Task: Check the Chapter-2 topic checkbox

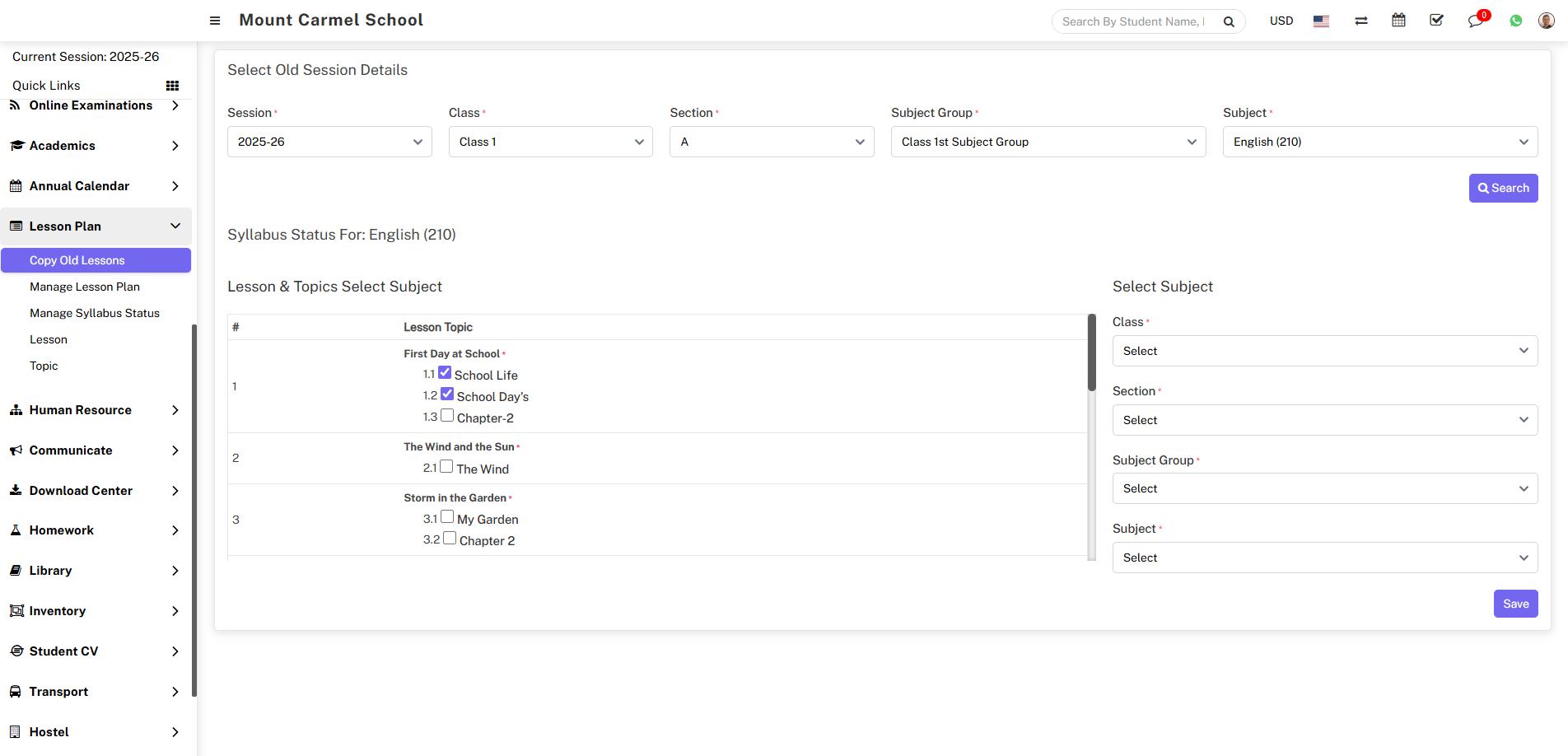Action: [447, 416]
